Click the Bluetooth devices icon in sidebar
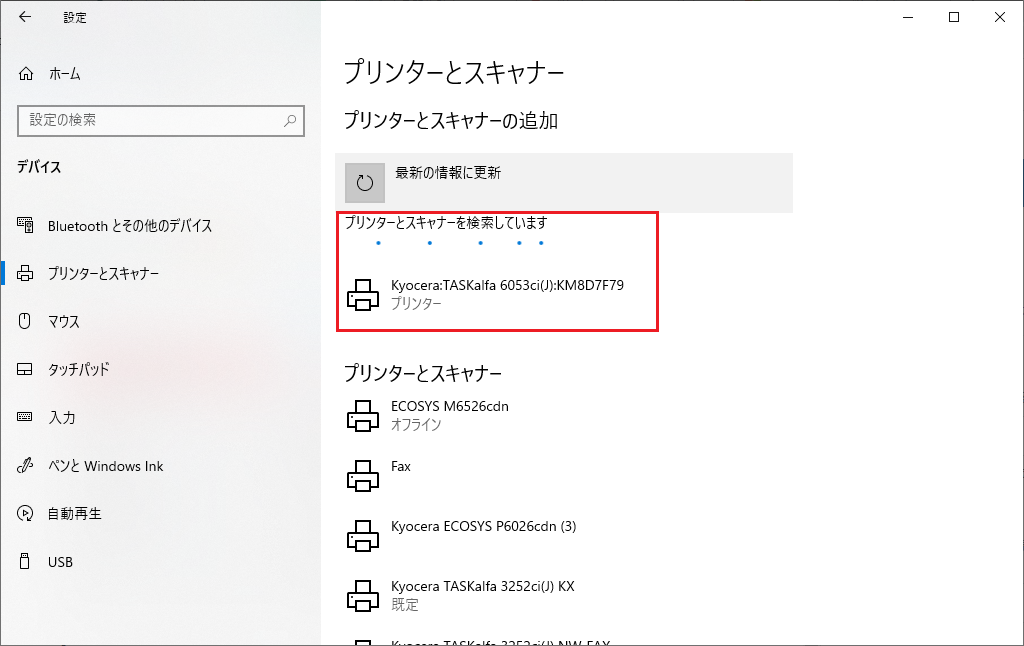Screen dimensions: 1024x646 pyautogui.click(x=26, y=226)
